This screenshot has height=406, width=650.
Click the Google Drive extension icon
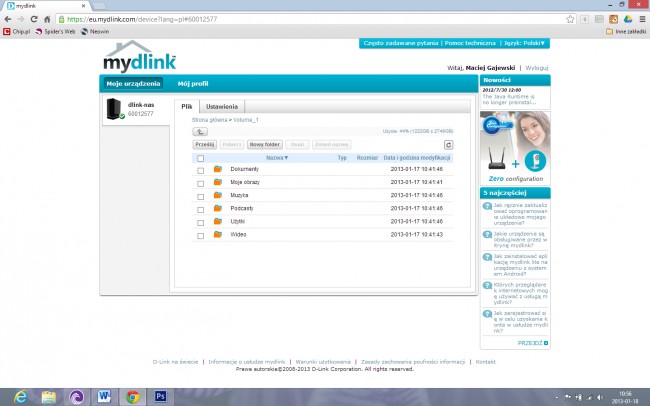point(628,19)
